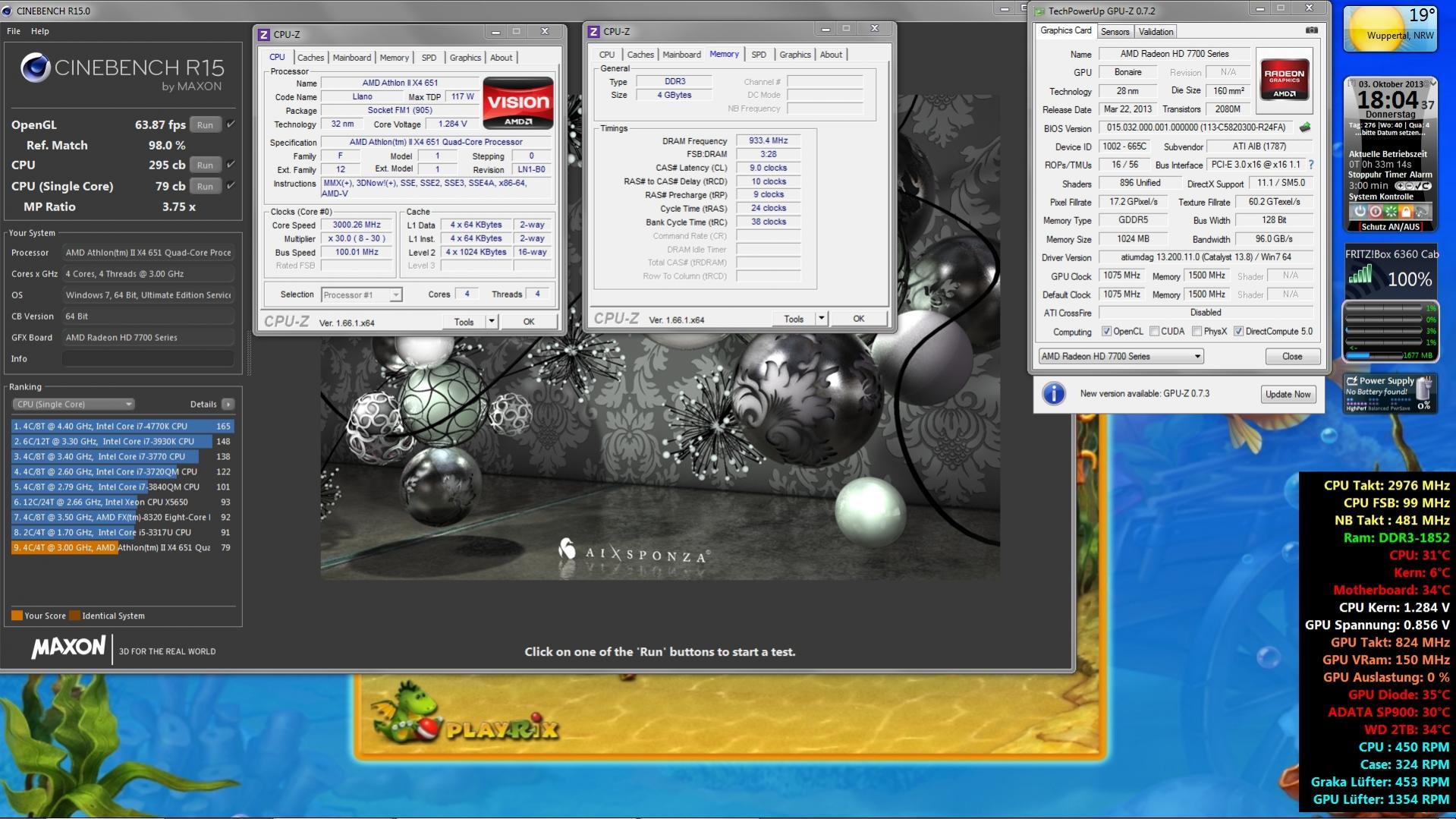Click the Identical System legend swatch
Screen dimensions: 1456x819
pos(74,616)
